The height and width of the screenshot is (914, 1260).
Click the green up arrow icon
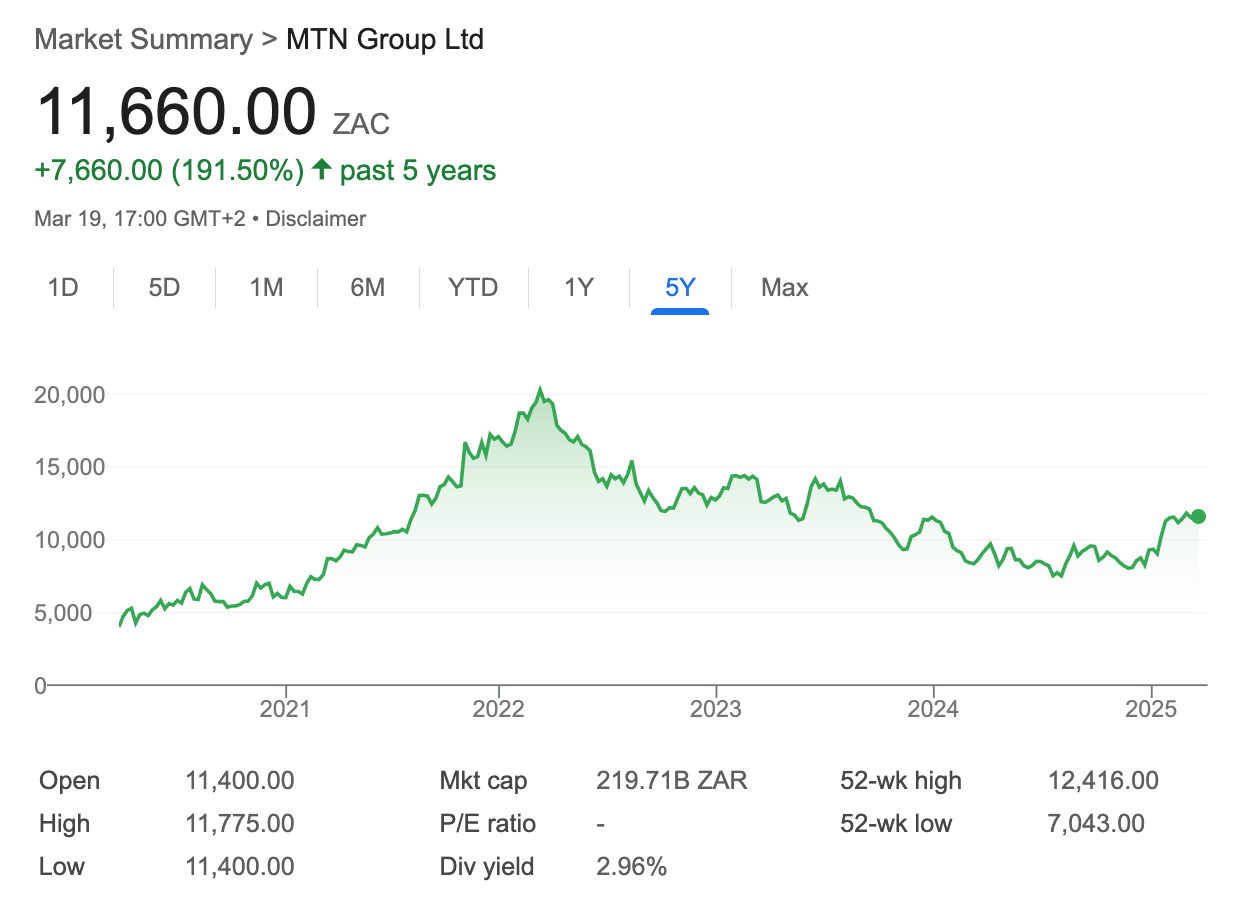click(x=321, y=170)
